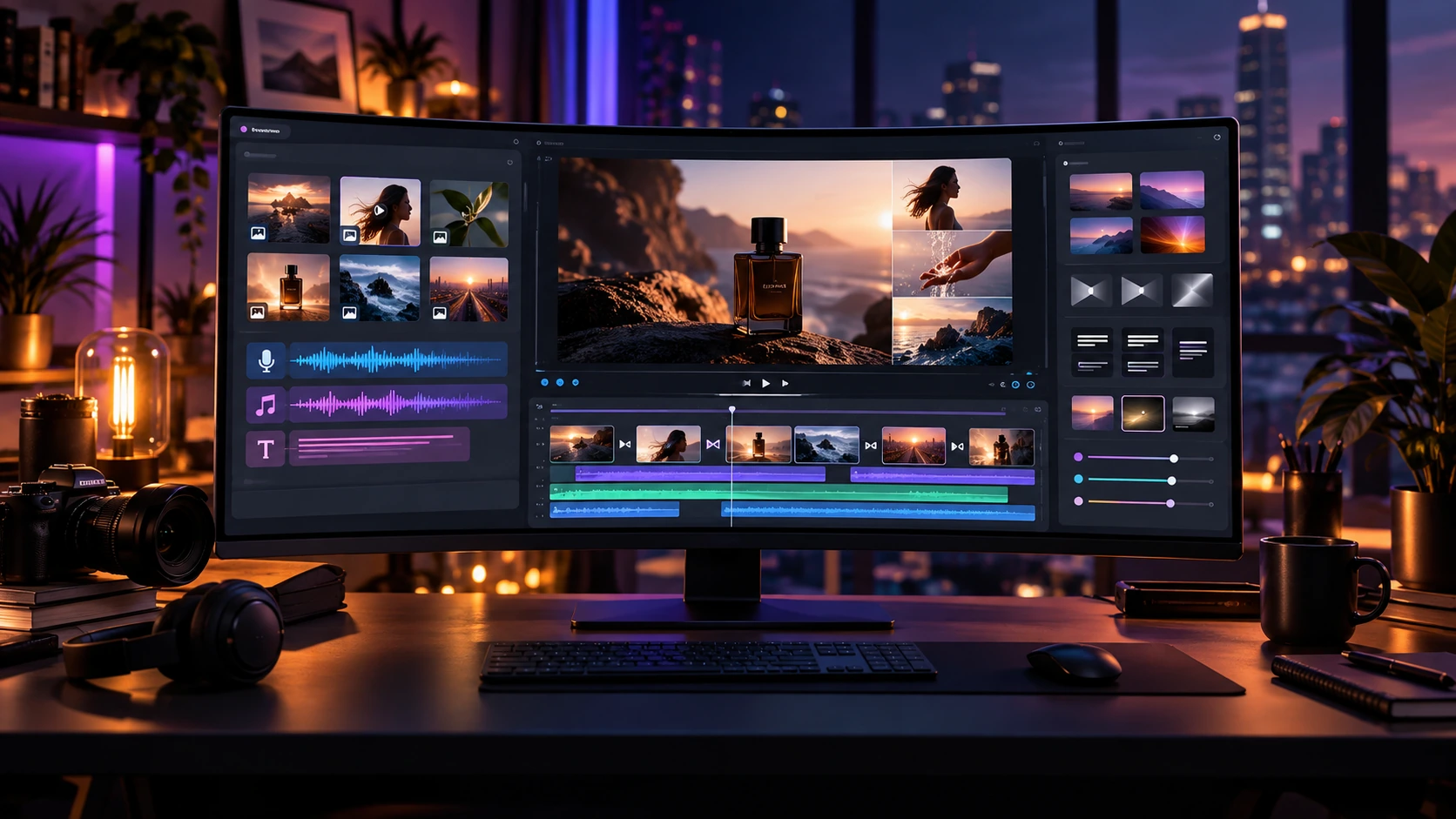Click the main perfume bottle preview image
1456x819 pixels.
pyautogui.click(x=725, y=261)
